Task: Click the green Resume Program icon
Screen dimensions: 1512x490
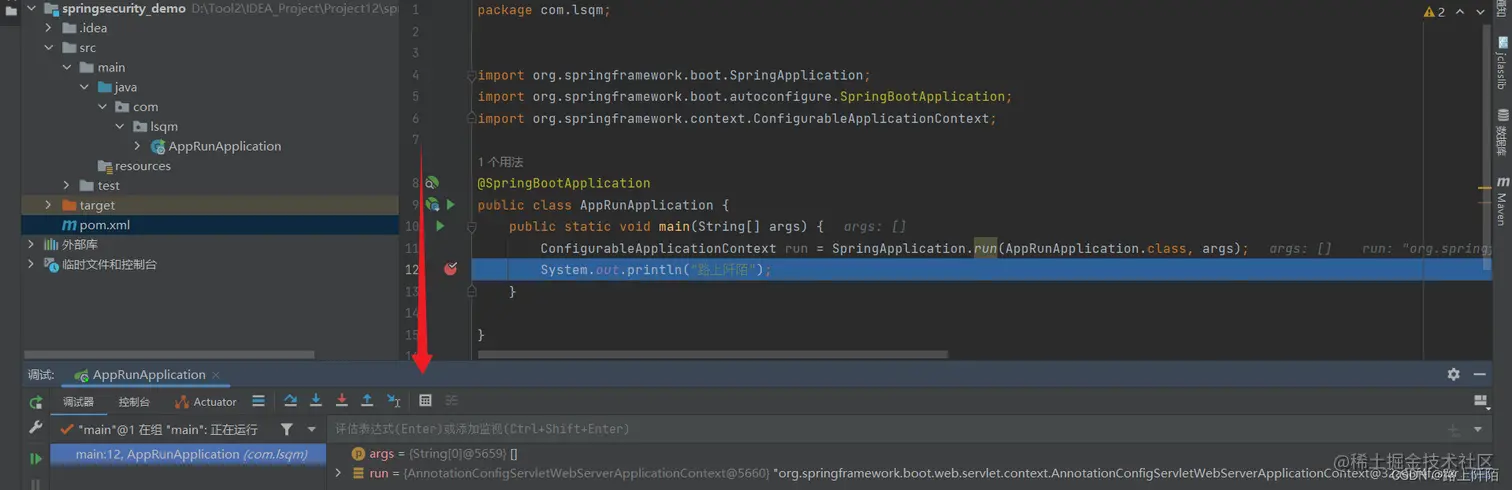Action: [x=36, y=458]
